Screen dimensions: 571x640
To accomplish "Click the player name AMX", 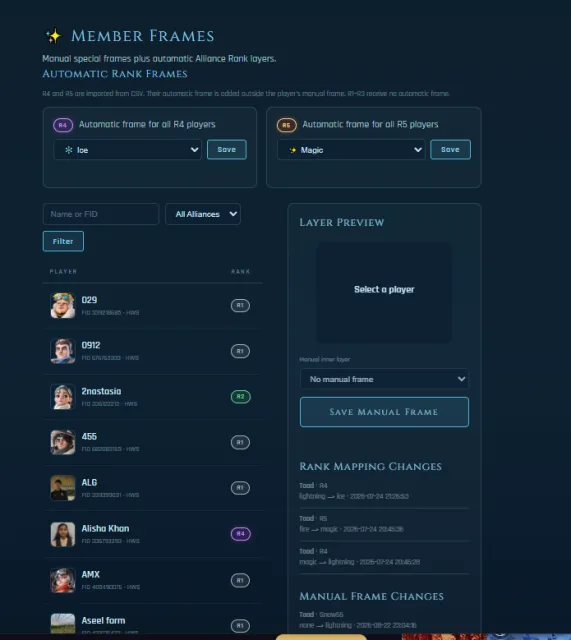I will click(x=90, y=575).
